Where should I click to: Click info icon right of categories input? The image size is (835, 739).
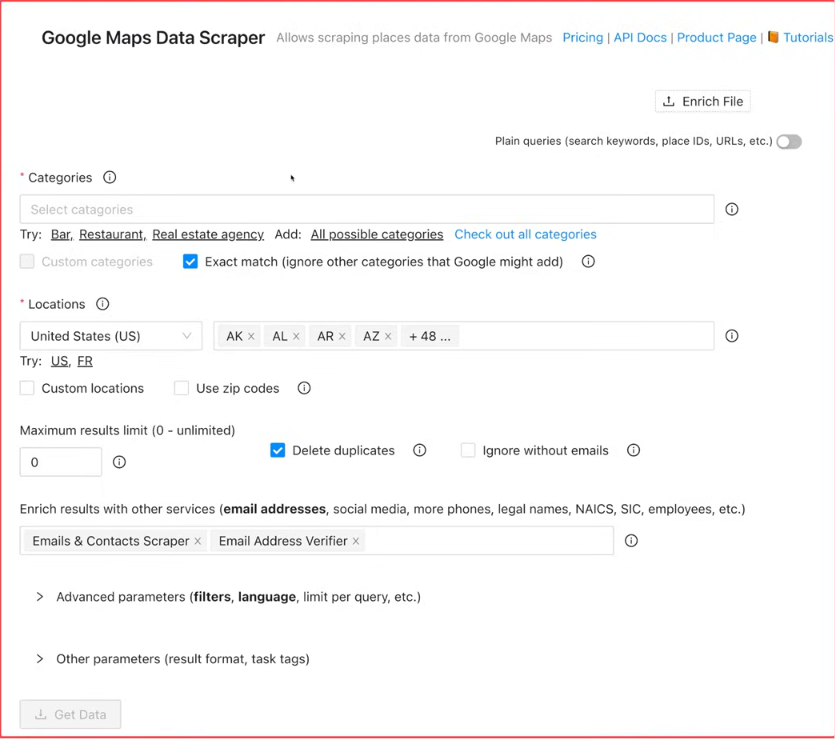click(x=732, y=209)
